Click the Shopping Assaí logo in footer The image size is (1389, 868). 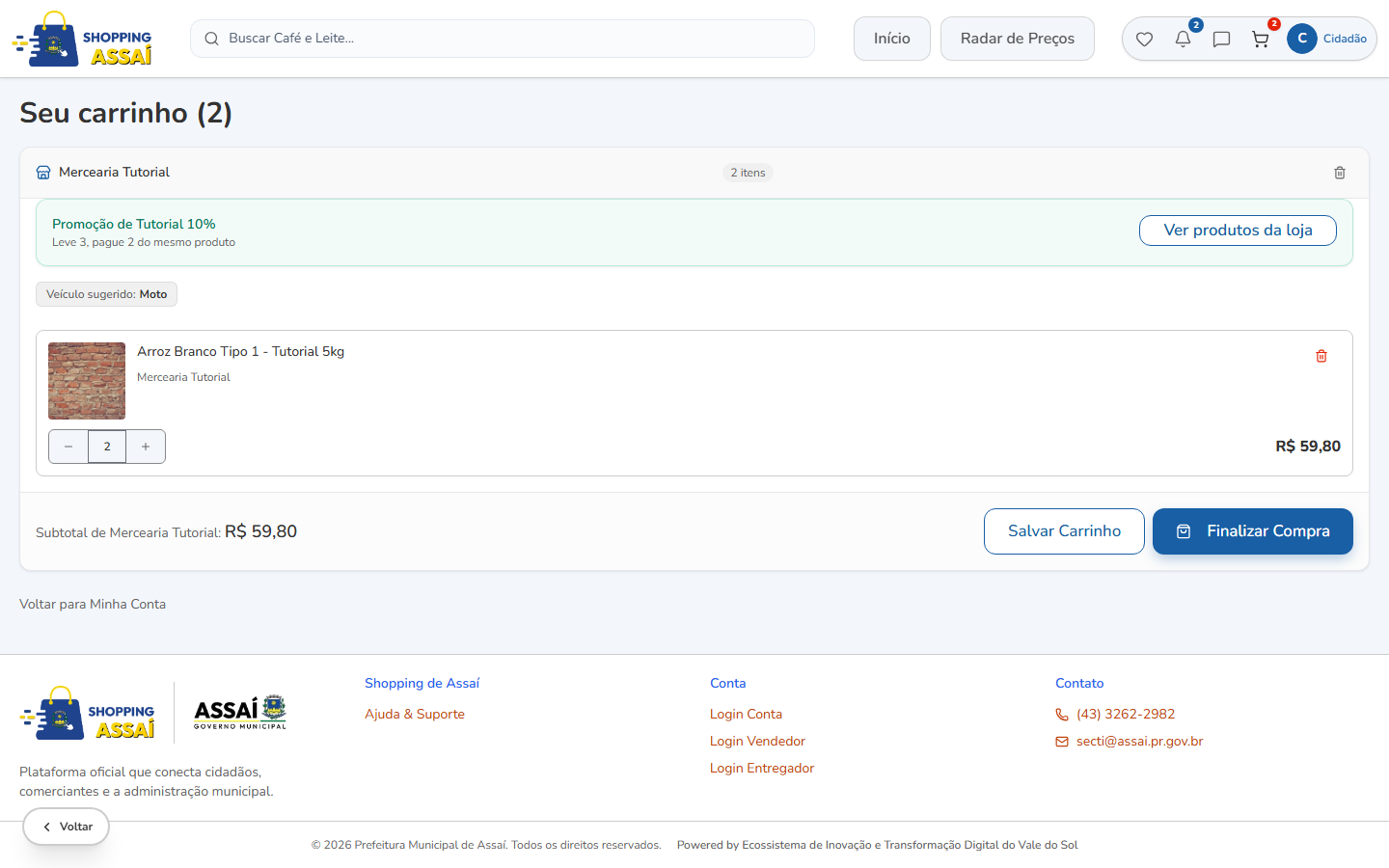tap(87, 713)
